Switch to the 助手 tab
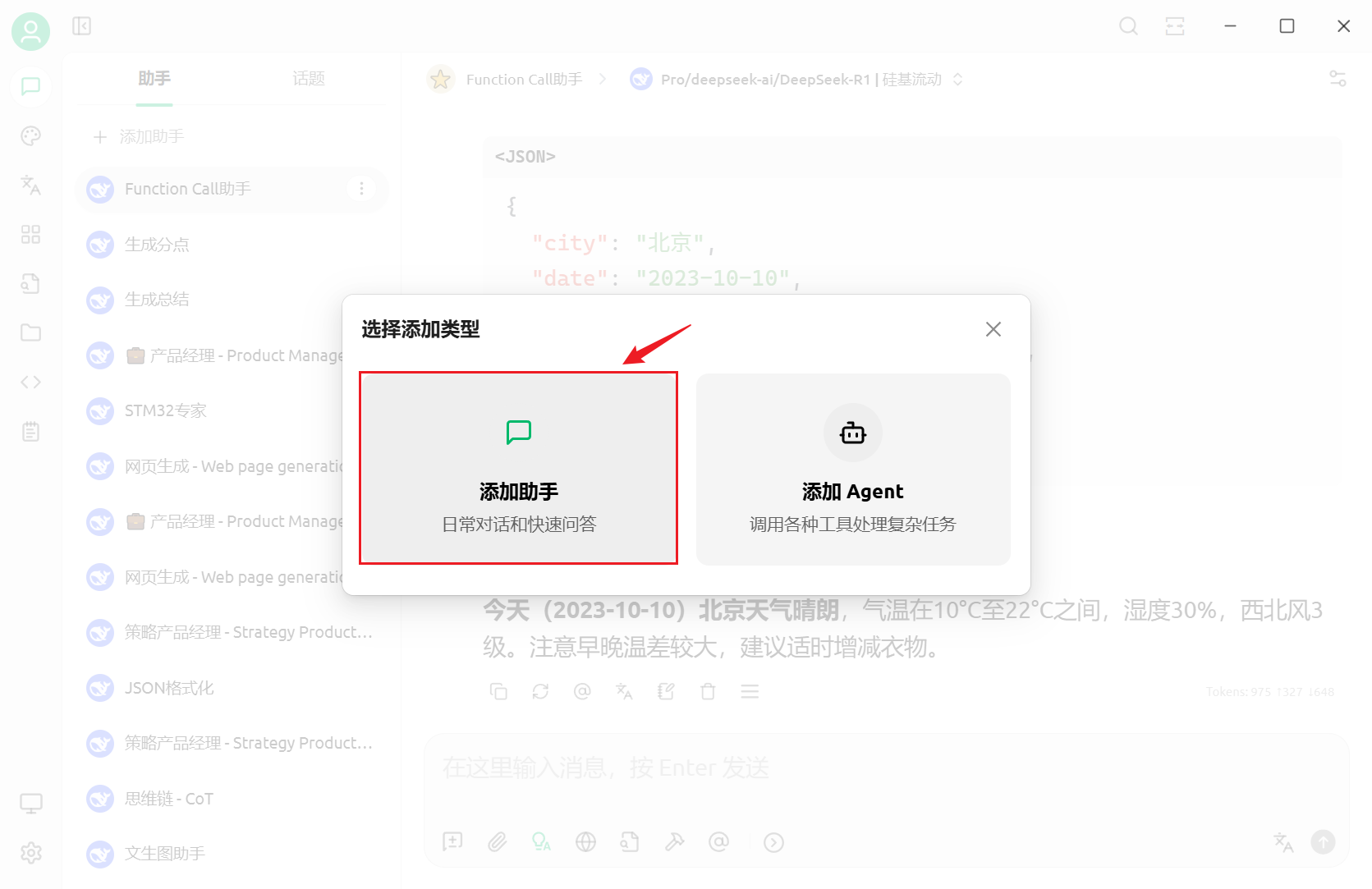 154,79
